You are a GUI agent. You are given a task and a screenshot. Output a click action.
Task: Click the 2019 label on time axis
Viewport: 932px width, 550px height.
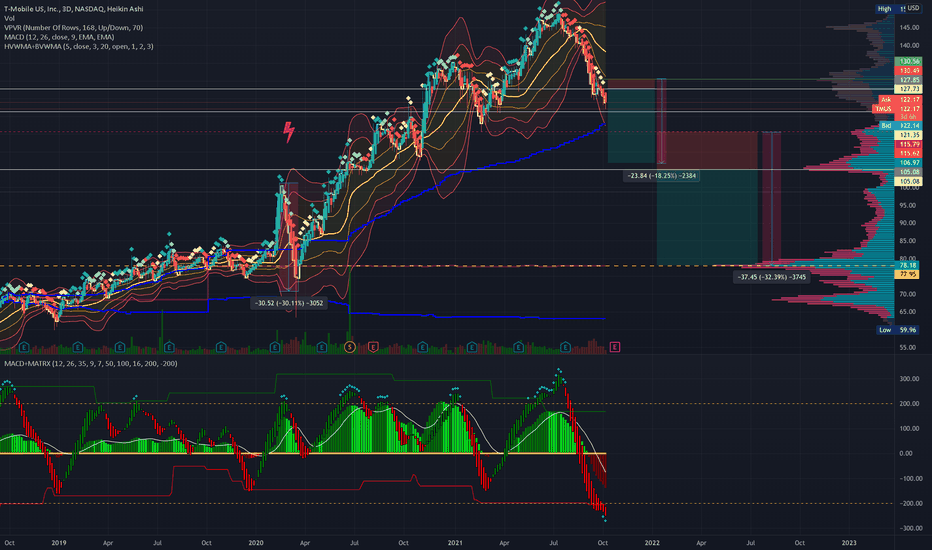58,543
